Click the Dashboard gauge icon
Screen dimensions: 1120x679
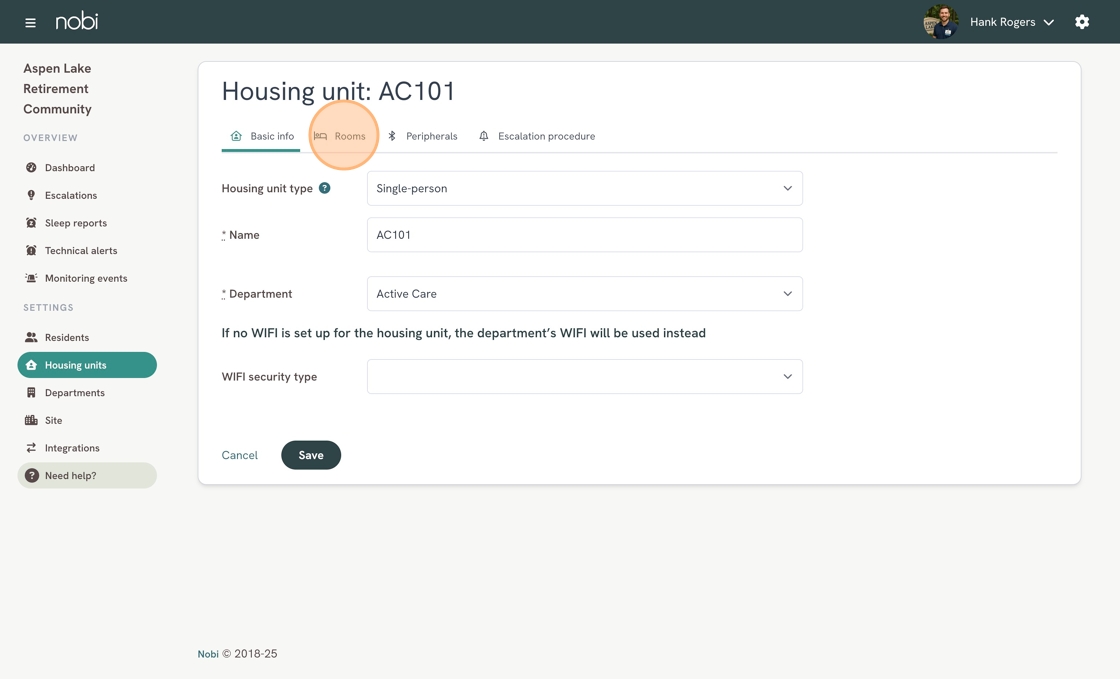(31, 168)
